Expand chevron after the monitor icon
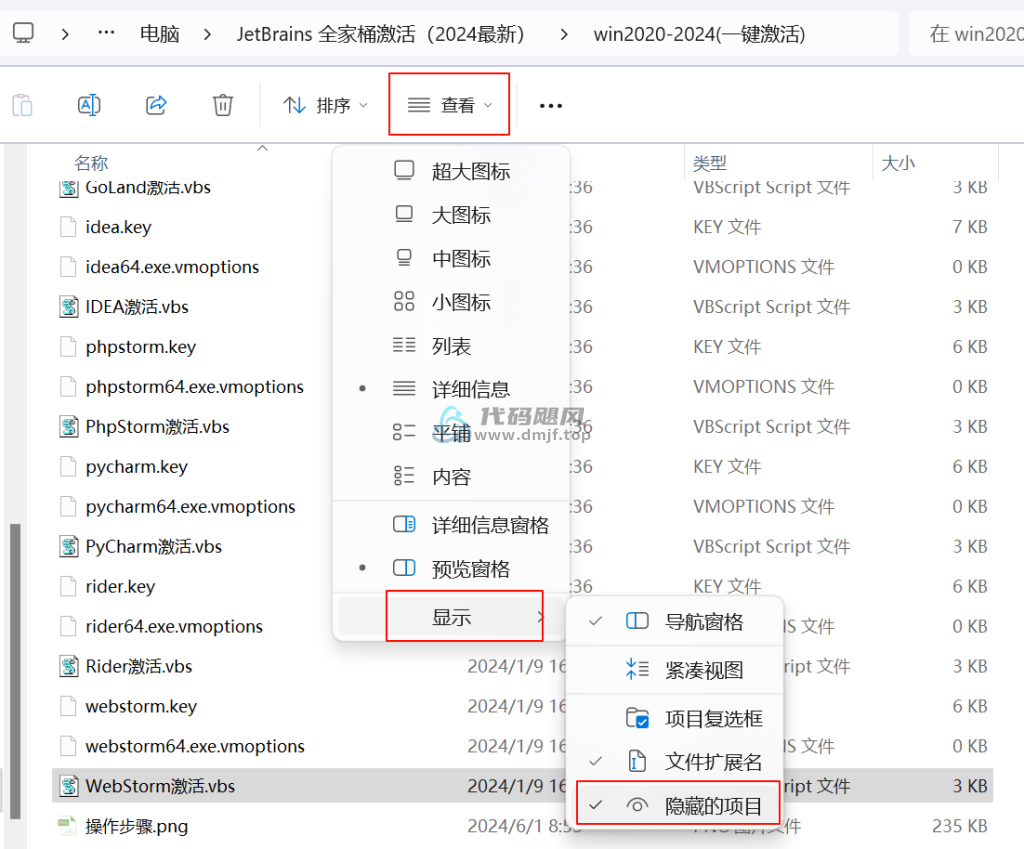 click(x=65, y=33)
